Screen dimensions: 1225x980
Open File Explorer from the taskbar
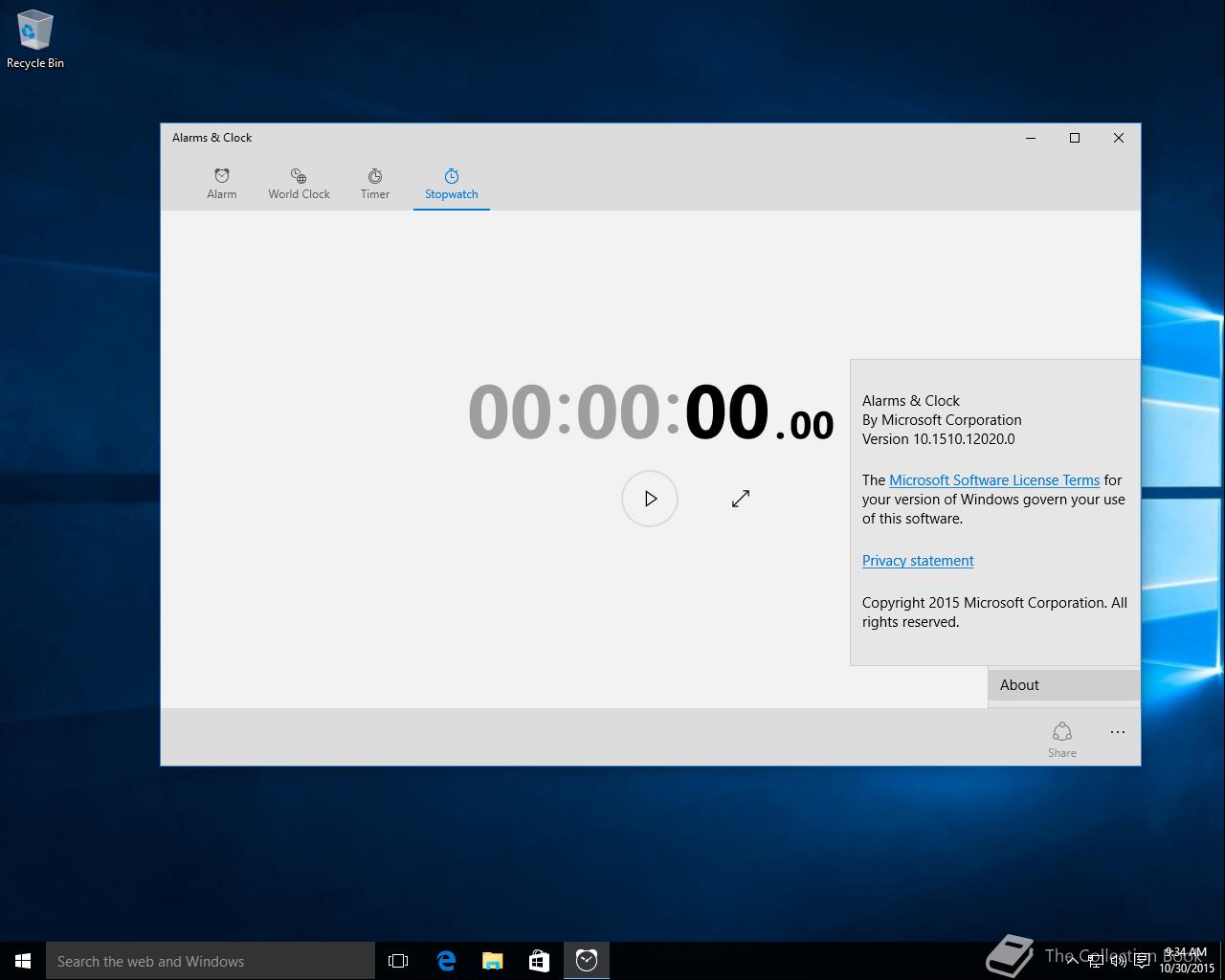(493, 961)
